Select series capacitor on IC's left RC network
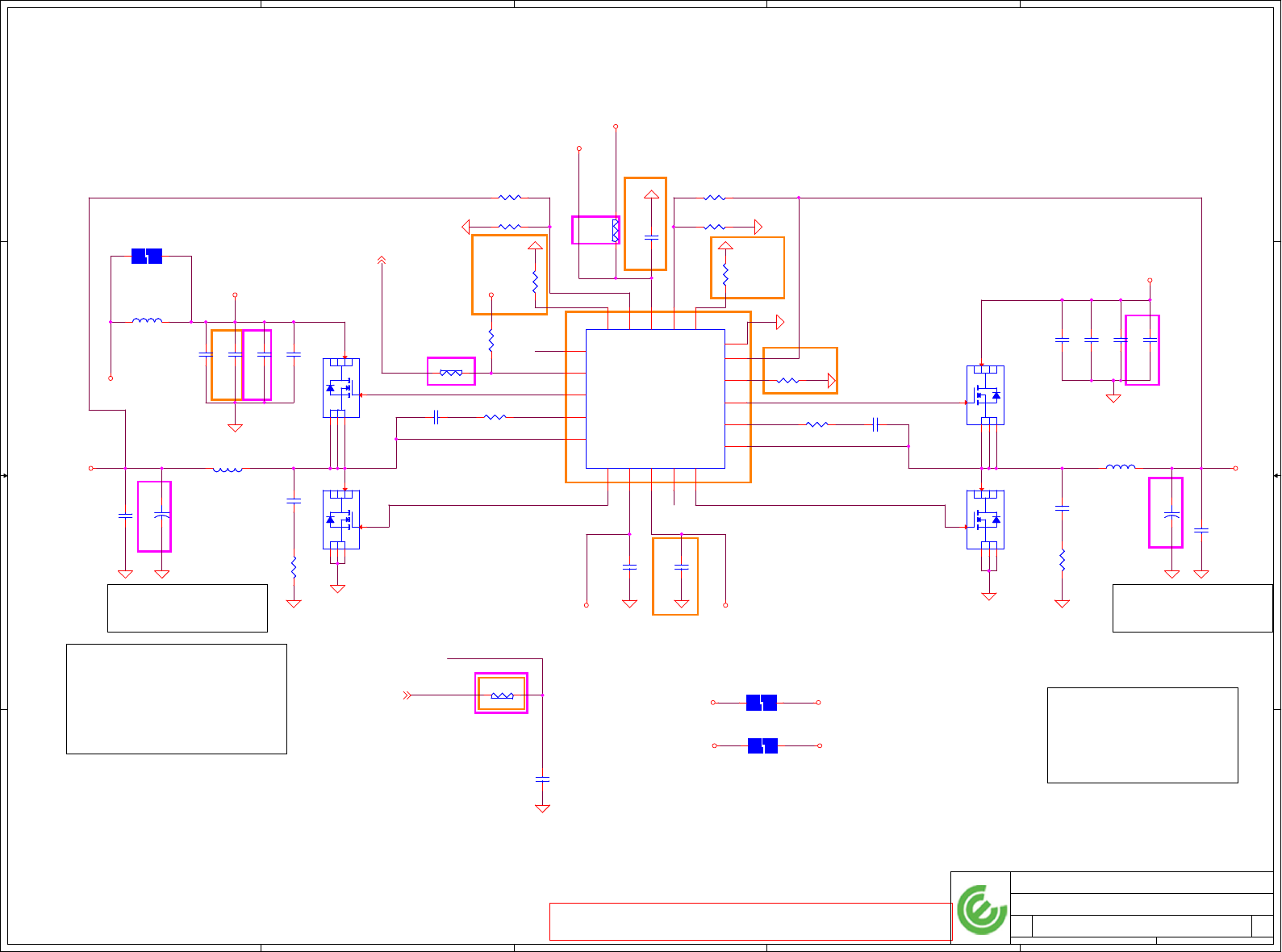This screenshot has width=1282, height=952. 436,417
